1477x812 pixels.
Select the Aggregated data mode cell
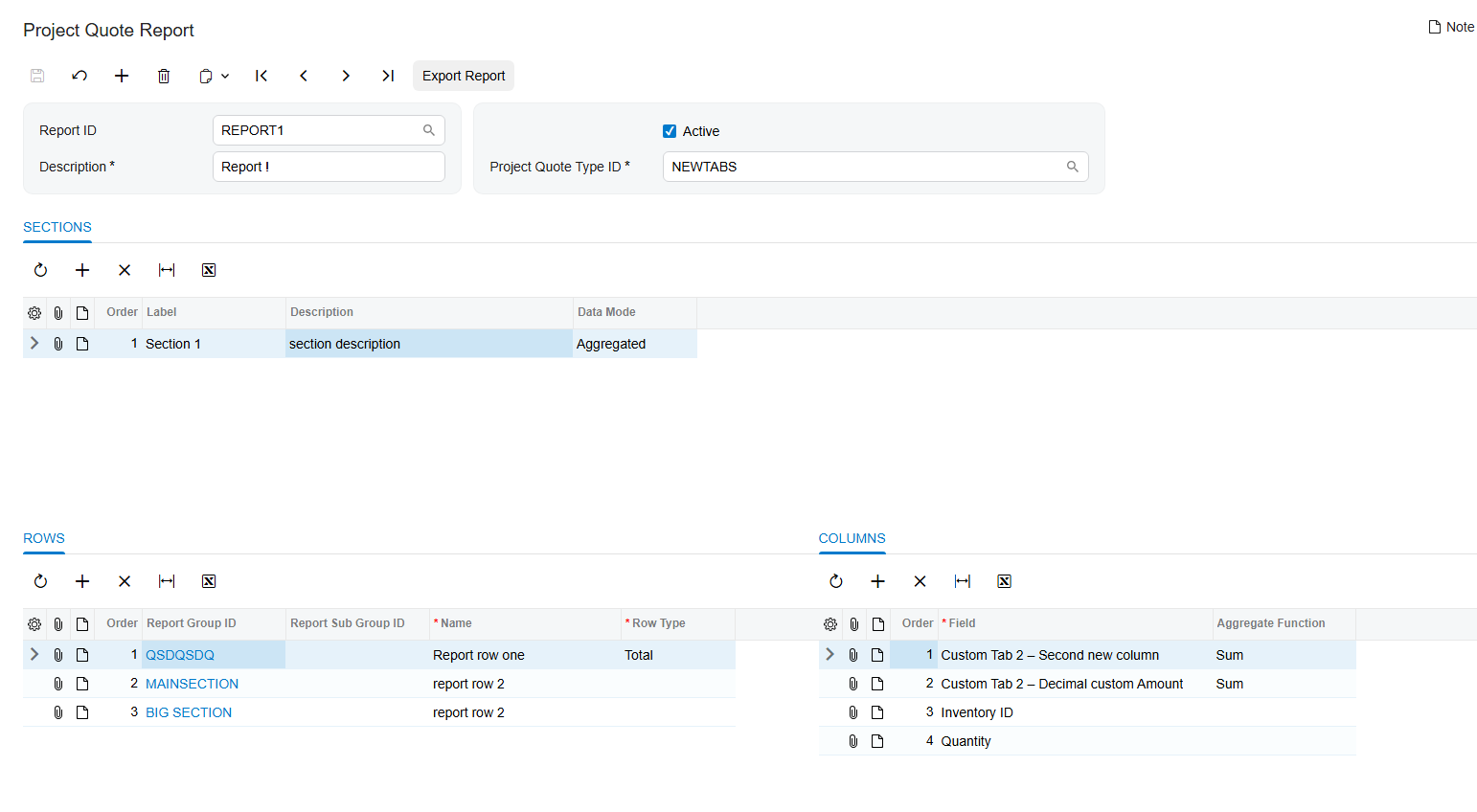pos(635,344)
